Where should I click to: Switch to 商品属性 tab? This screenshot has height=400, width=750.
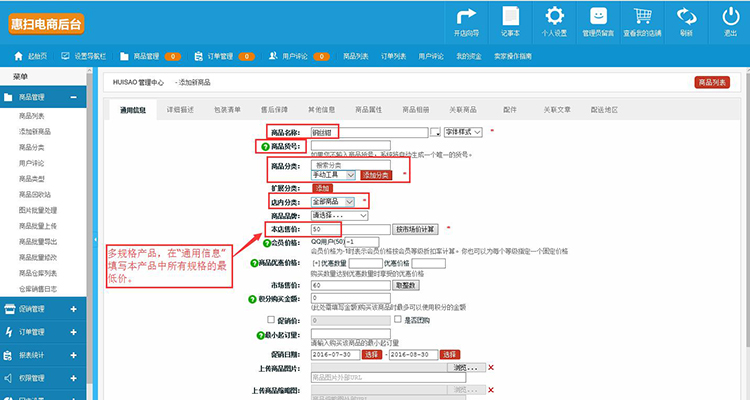[369, 110]
